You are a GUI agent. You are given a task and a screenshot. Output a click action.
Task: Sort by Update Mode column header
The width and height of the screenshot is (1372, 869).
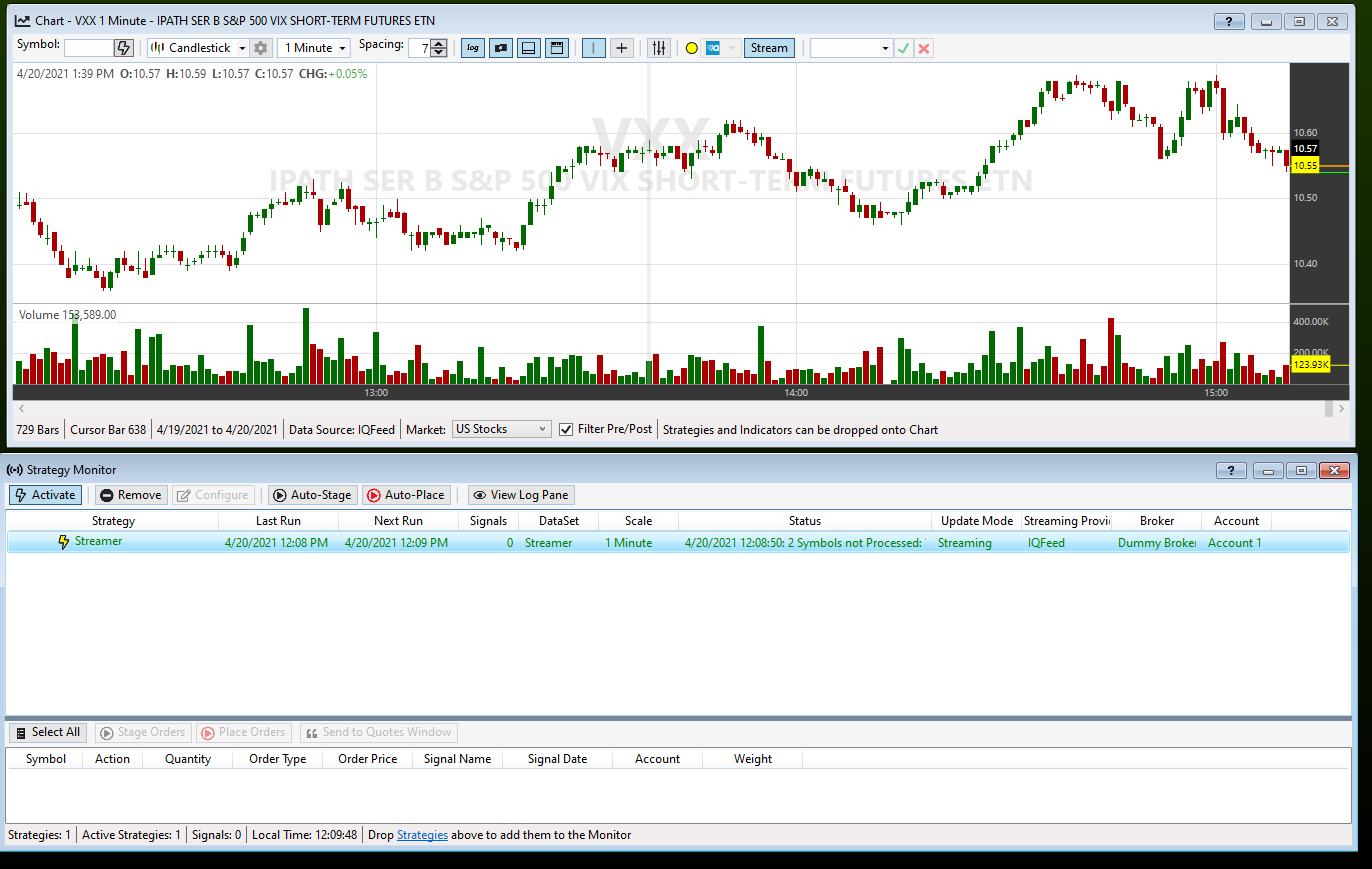[977, 521]
